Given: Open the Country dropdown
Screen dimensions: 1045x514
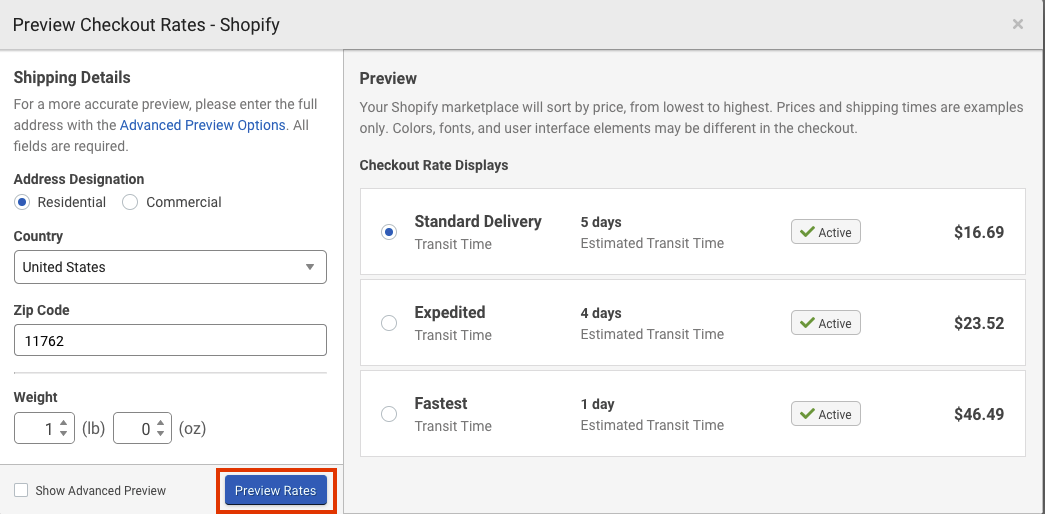Looking at the screenshot, I should tap(170, 267).
